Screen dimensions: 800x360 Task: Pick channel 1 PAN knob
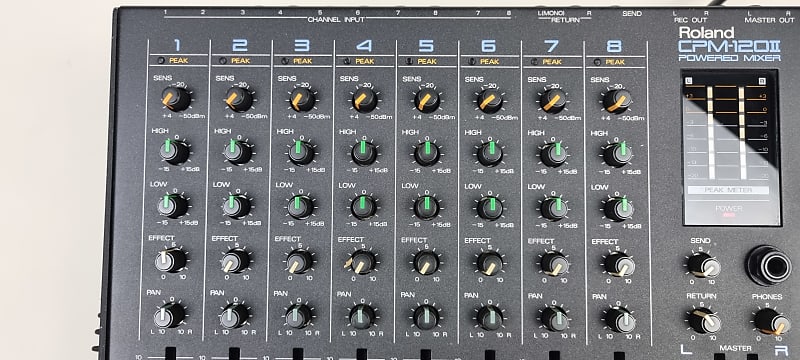click(x=169, y=316)
